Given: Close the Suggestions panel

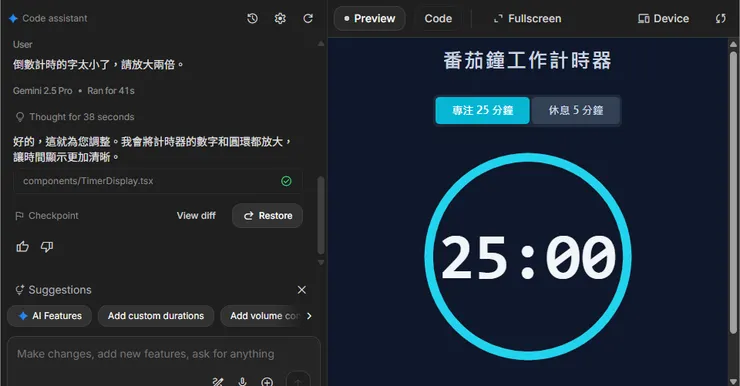Looking at the screenshot, I should tap(302, 290).
